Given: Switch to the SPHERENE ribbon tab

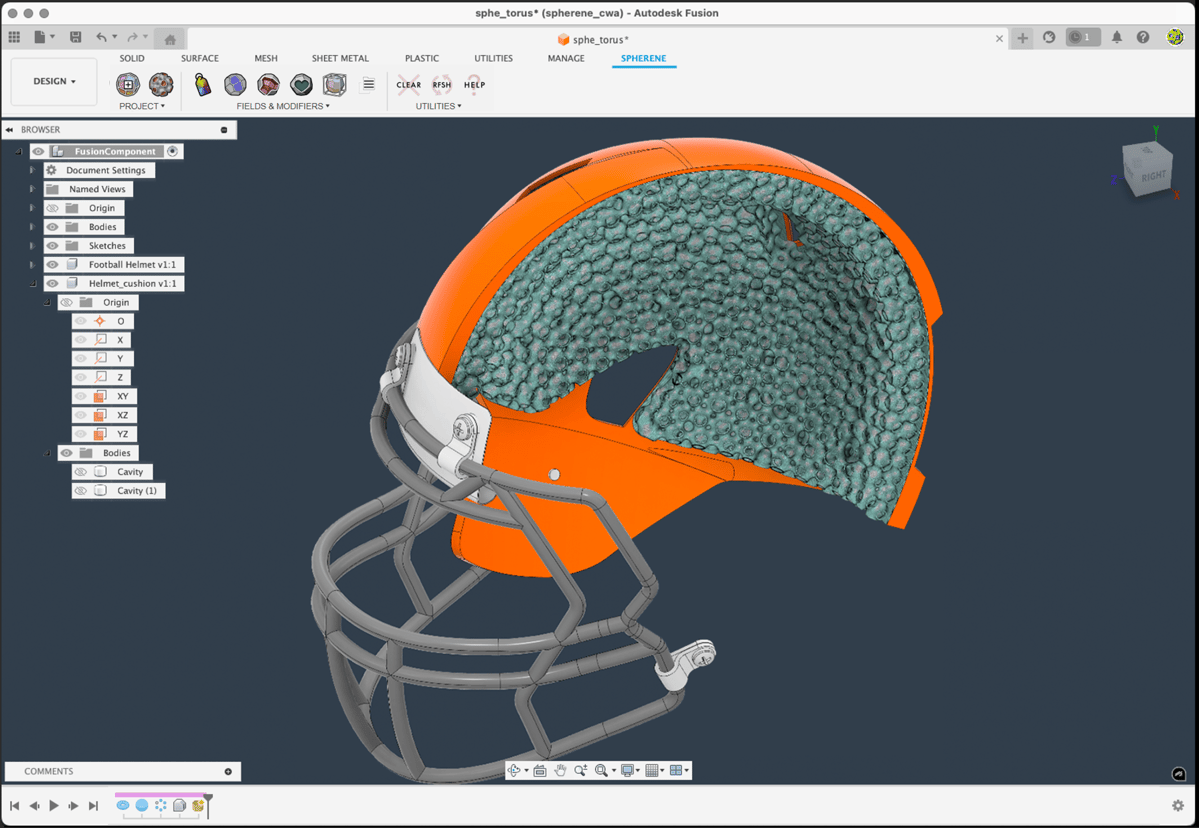Looking at the screenshot, I should 643,58.
